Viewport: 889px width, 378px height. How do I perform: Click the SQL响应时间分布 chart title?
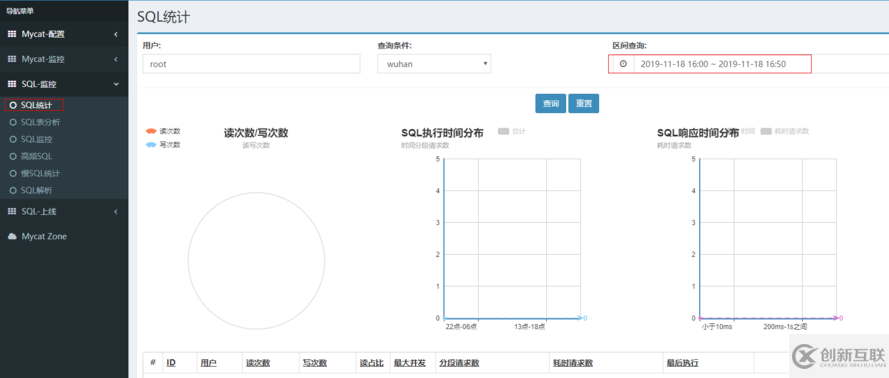click(x=698, y=133)
